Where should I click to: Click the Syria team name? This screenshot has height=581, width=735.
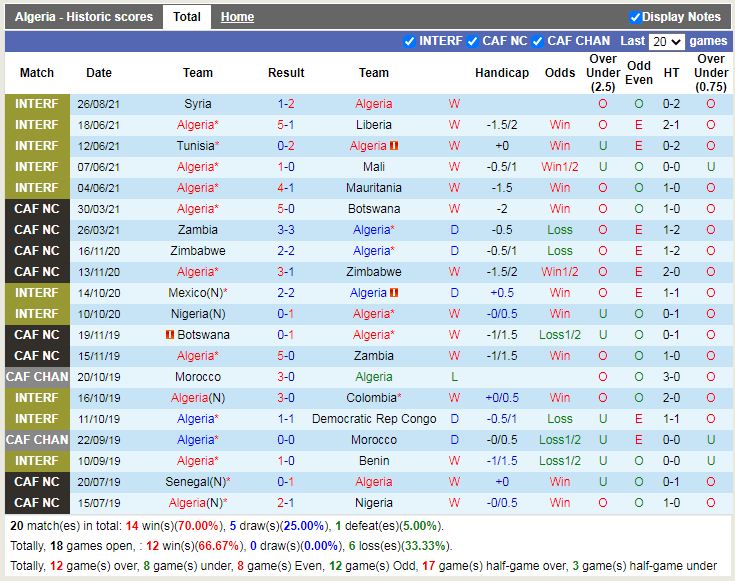tap(197, 104)
